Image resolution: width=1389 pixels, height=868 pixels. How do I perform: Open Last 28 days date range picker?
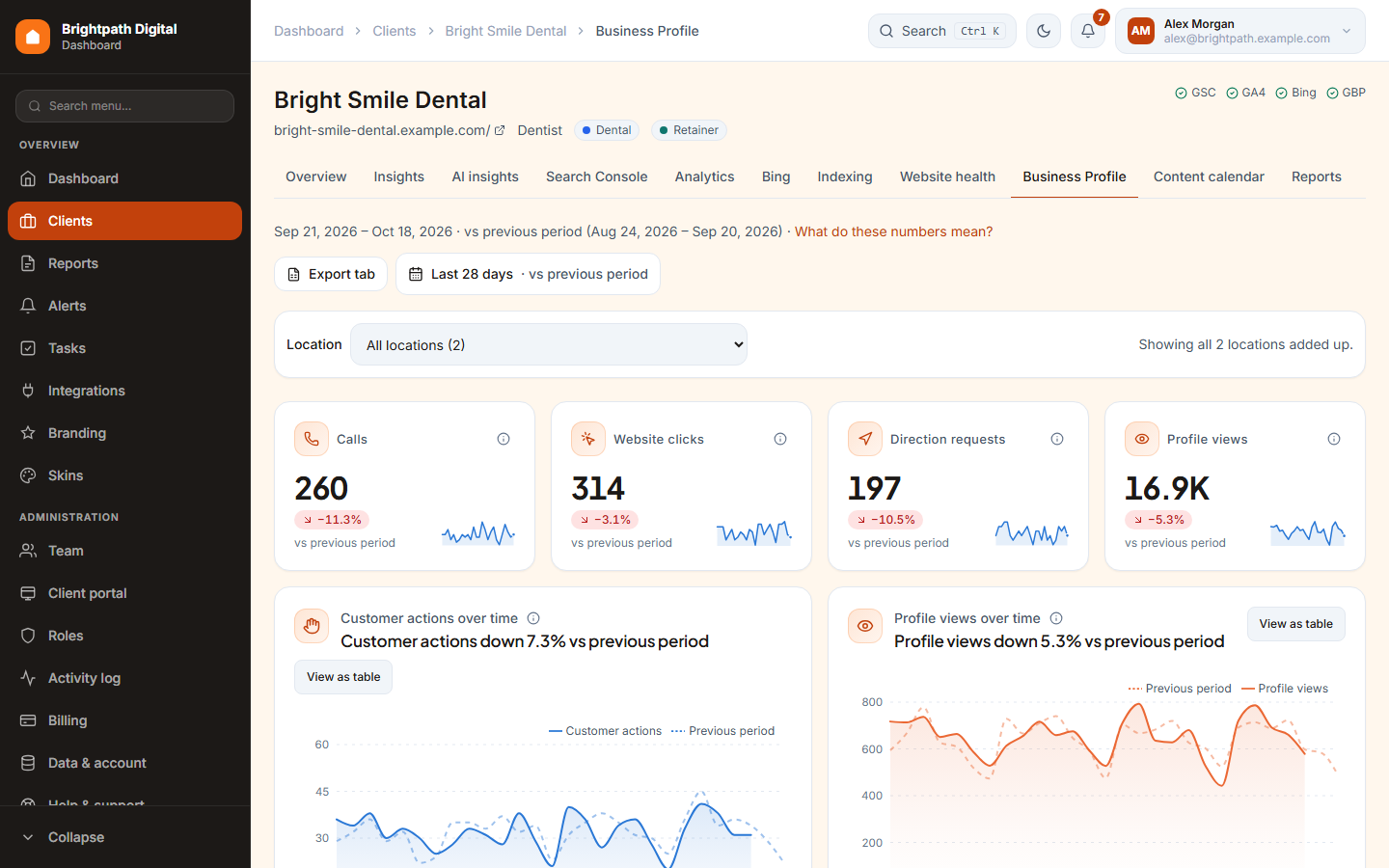[x=528, y=274]
